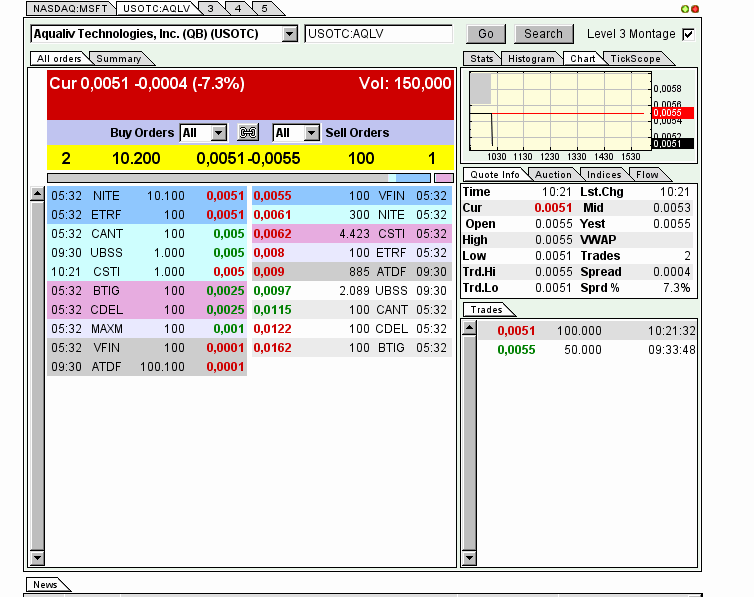Select the Chart tab
This screenshot has height=597, width=754.
coord(582,59)
